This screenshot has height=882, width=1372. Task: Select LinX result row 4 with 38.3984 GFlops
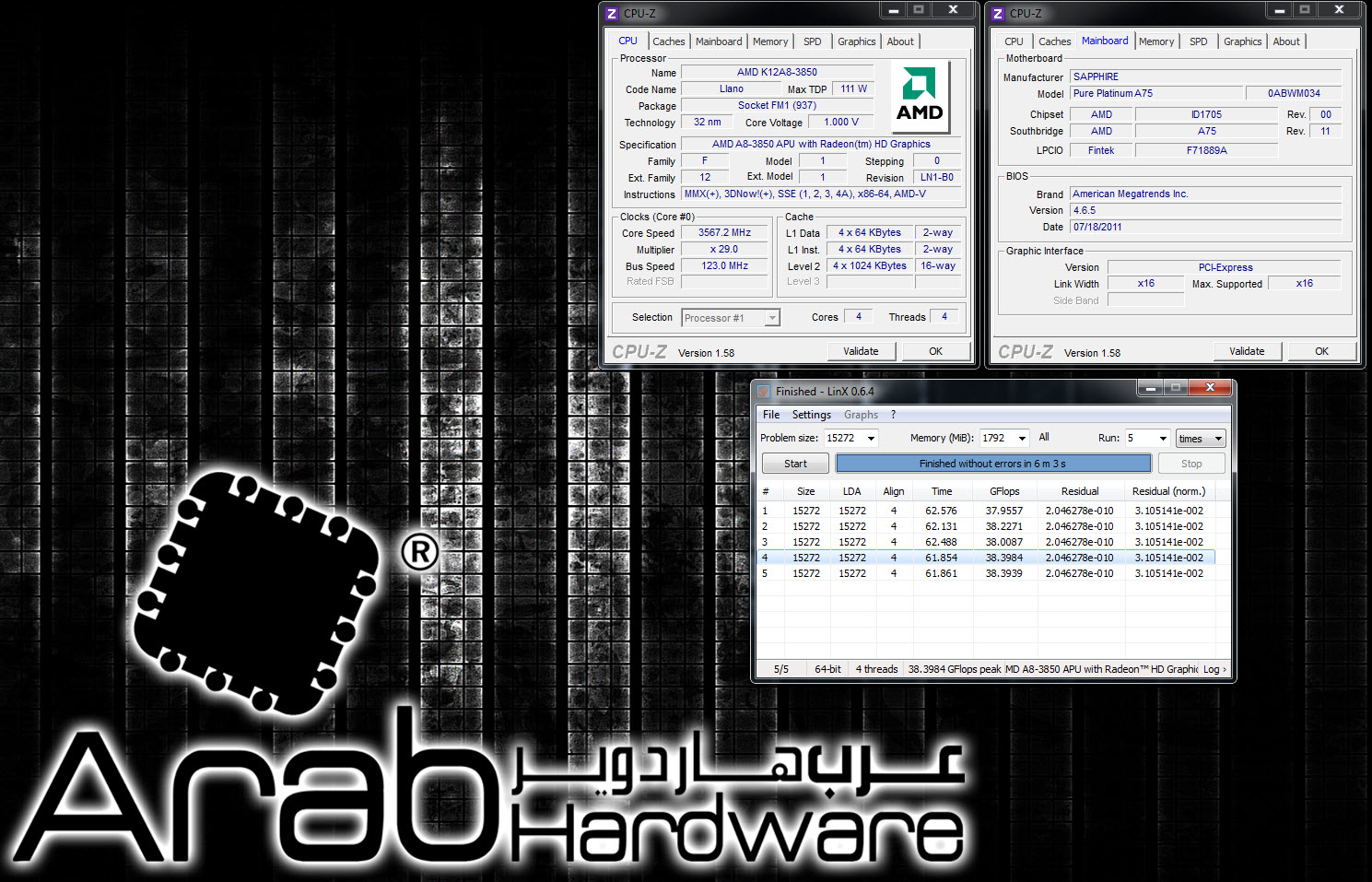(986, 558)
